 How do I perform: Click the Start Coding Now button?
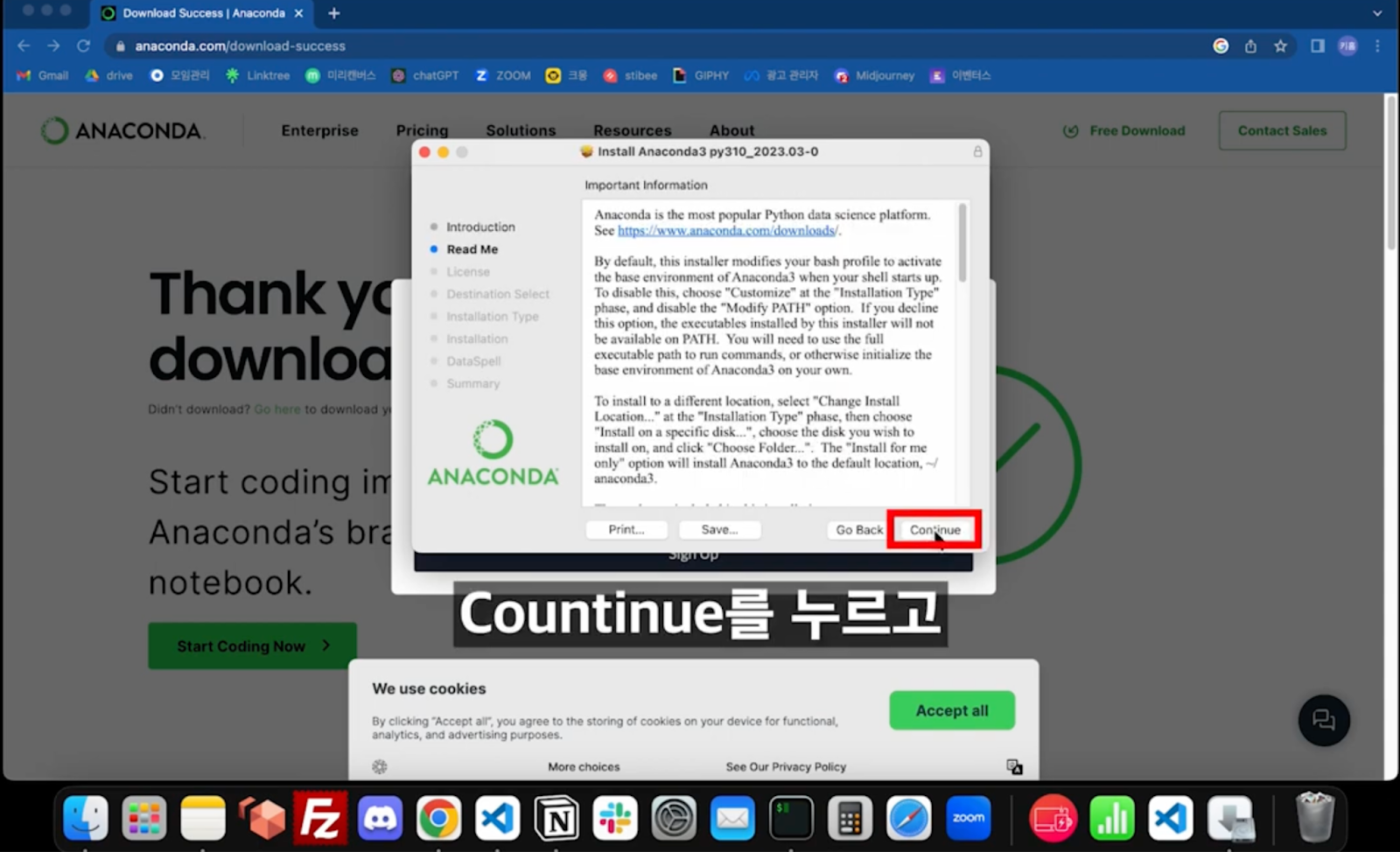[x=252, y=646]
